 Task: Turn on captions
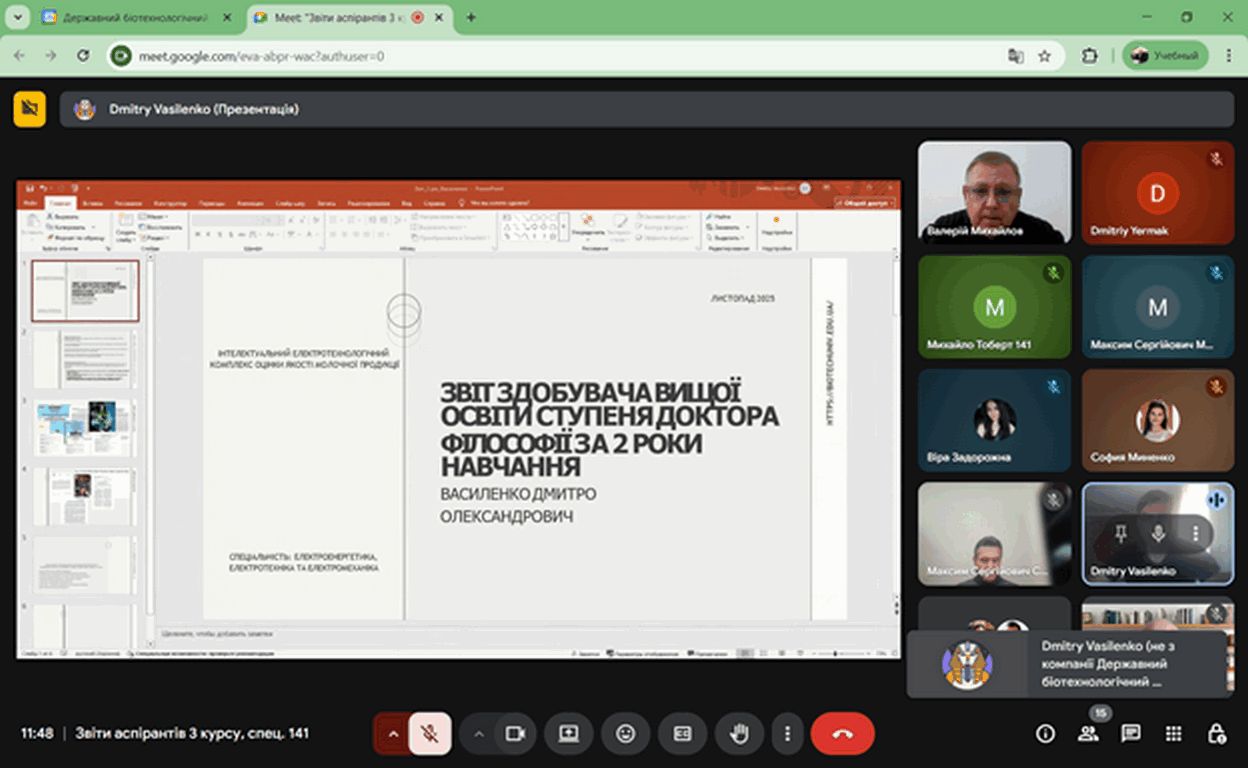[683, 734]
